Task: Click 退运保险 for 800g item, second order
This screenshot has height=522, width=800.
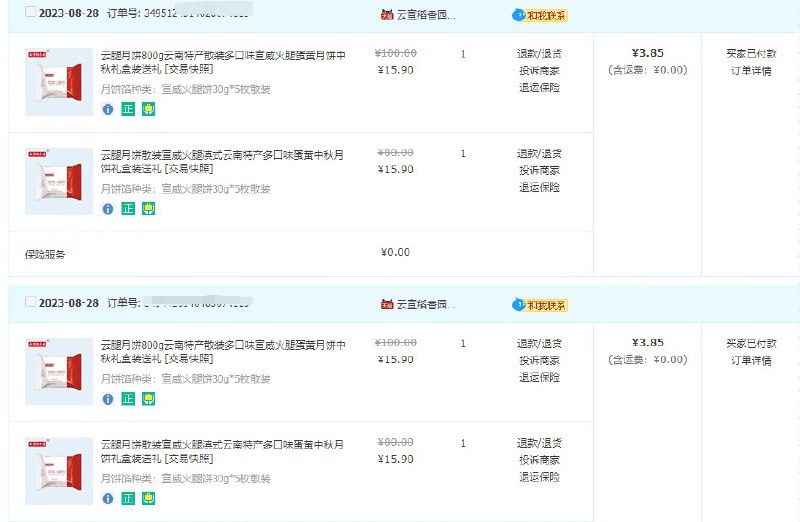Action: pyautogui.click(x=539, y=377)
